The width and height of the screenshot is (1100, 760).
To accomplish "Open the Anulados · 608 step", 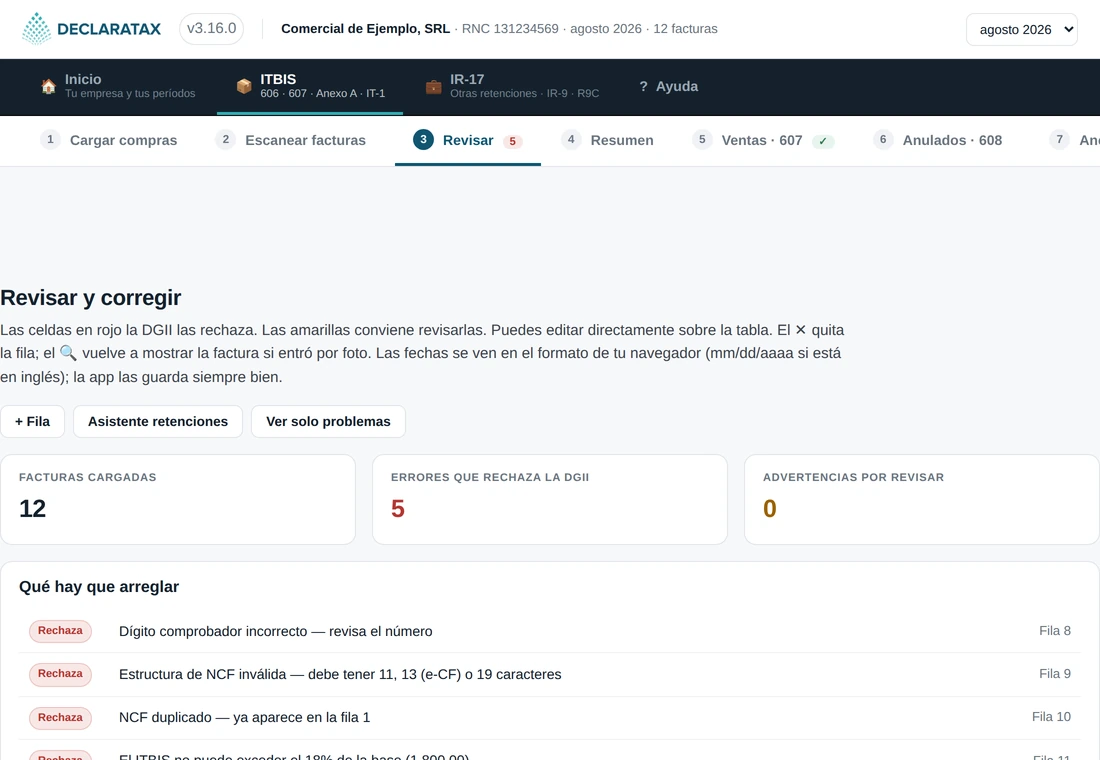I will 938,140.
